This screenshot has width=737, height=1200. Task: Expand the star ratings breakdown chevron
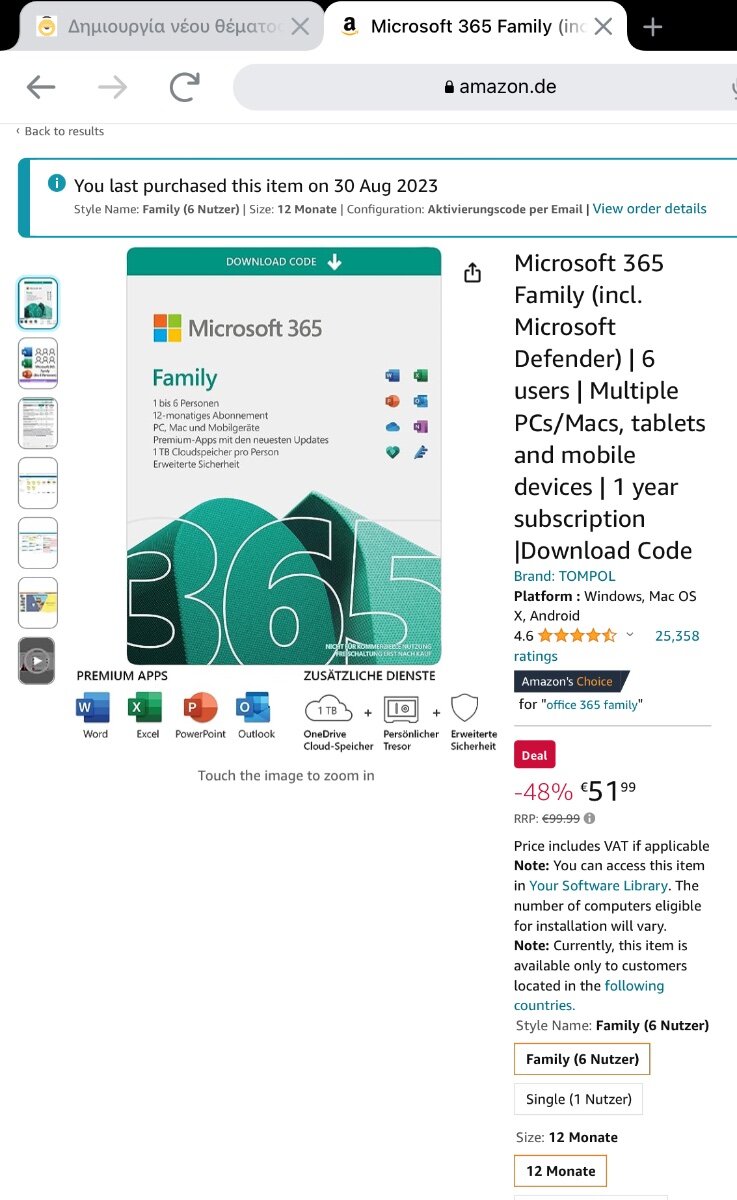(x=630, y=635)
